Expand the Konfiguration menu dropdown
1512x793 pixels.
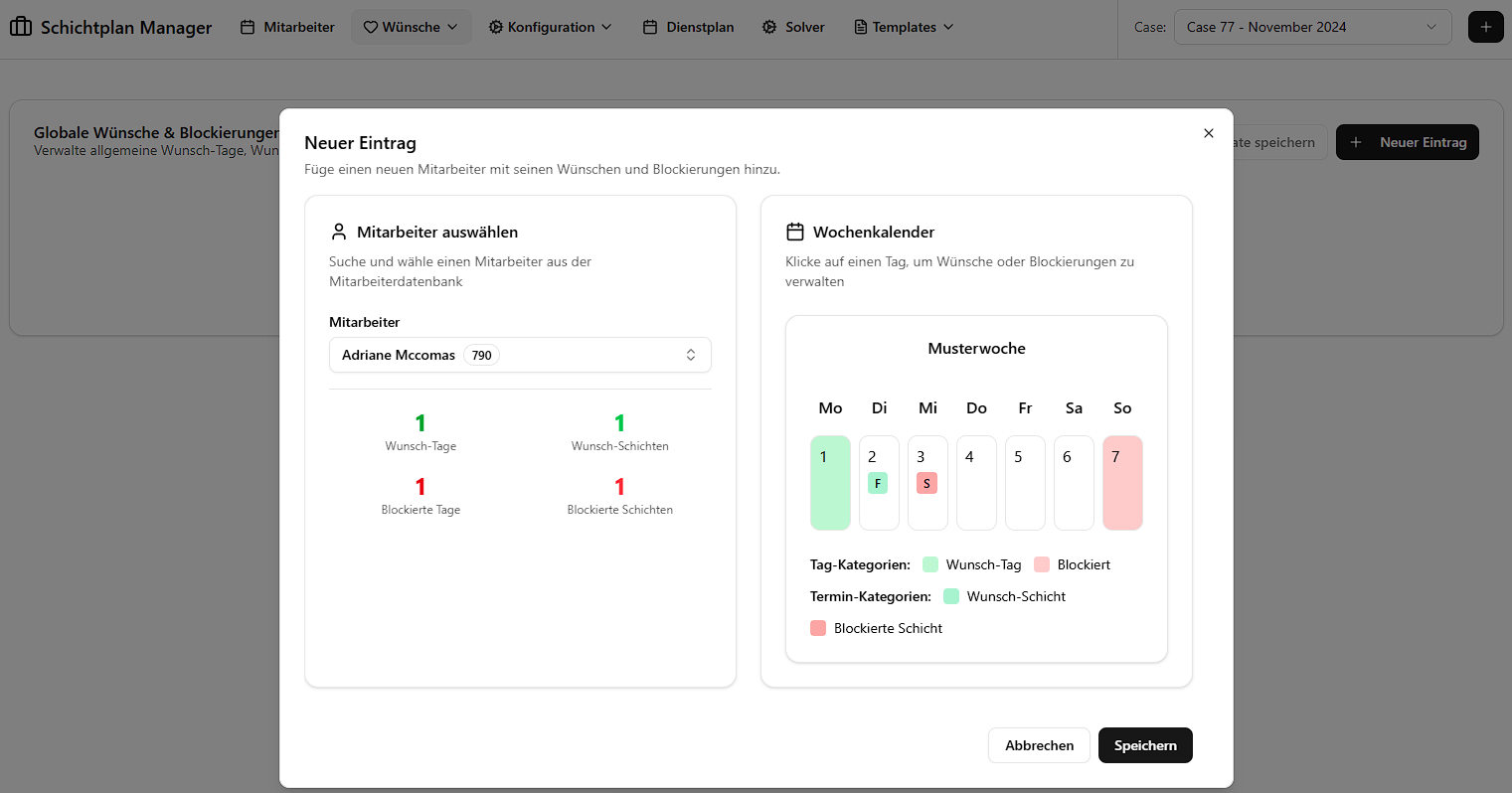550,27
